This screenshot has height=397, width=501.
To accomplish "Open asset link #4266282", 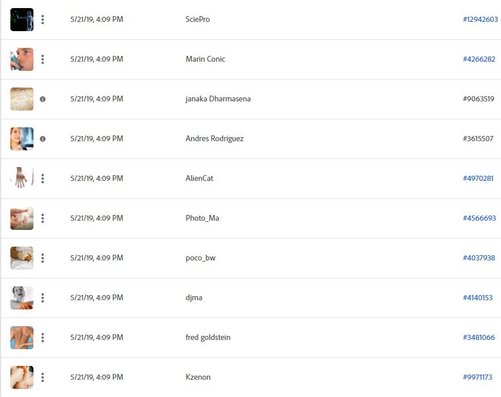I will click(x=479, y=59).
